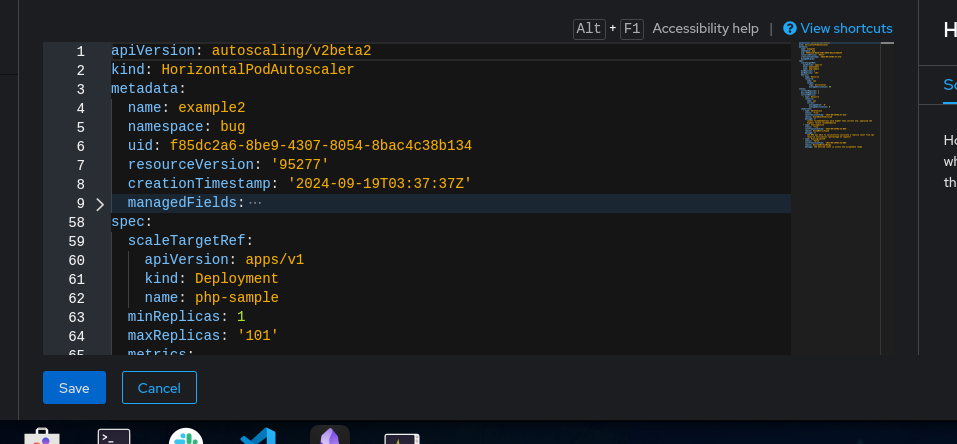Viewport: 957px width, 444px height.
Task: Click the kind HorizontalPodAutoscaler line
Action: (x=232, y=70)
